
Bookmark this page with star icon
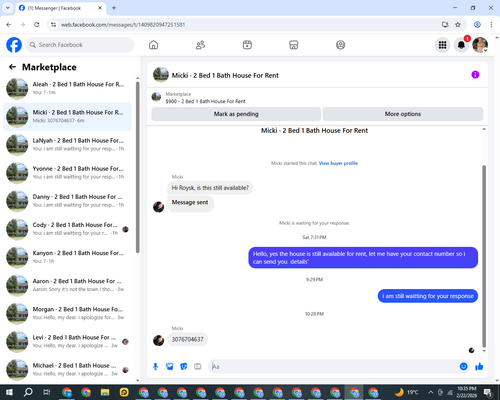pyautogui.click(x=458, y=25)
